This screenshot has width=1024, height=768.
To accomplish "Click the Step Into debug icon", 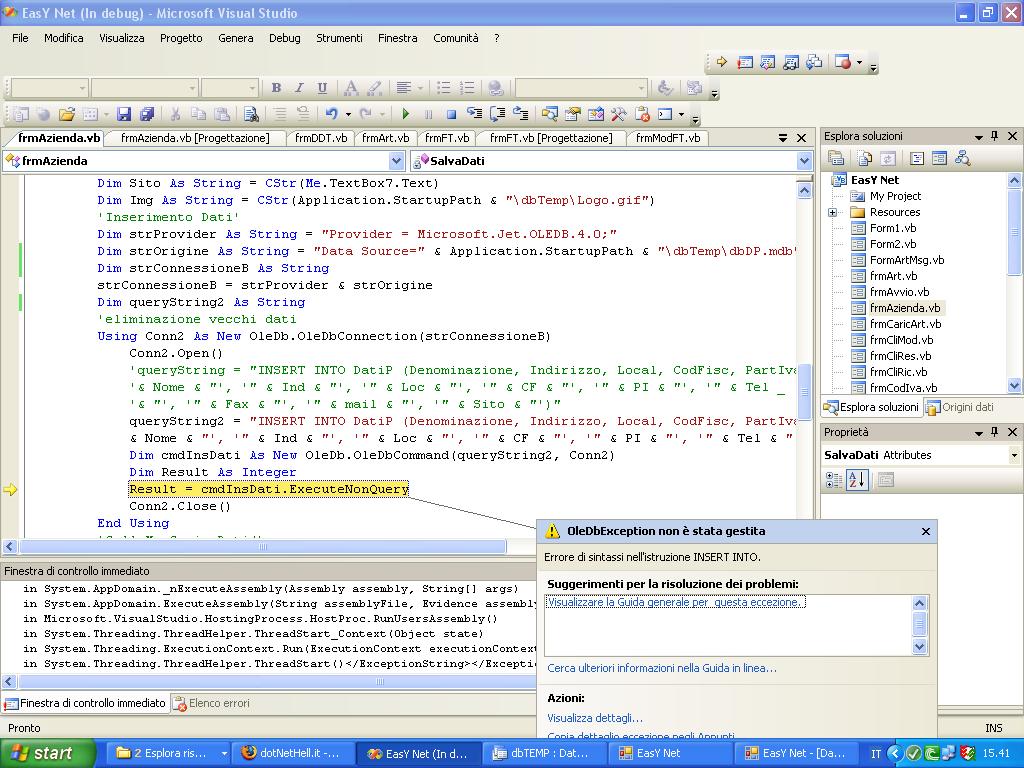I will click(474, 114).
